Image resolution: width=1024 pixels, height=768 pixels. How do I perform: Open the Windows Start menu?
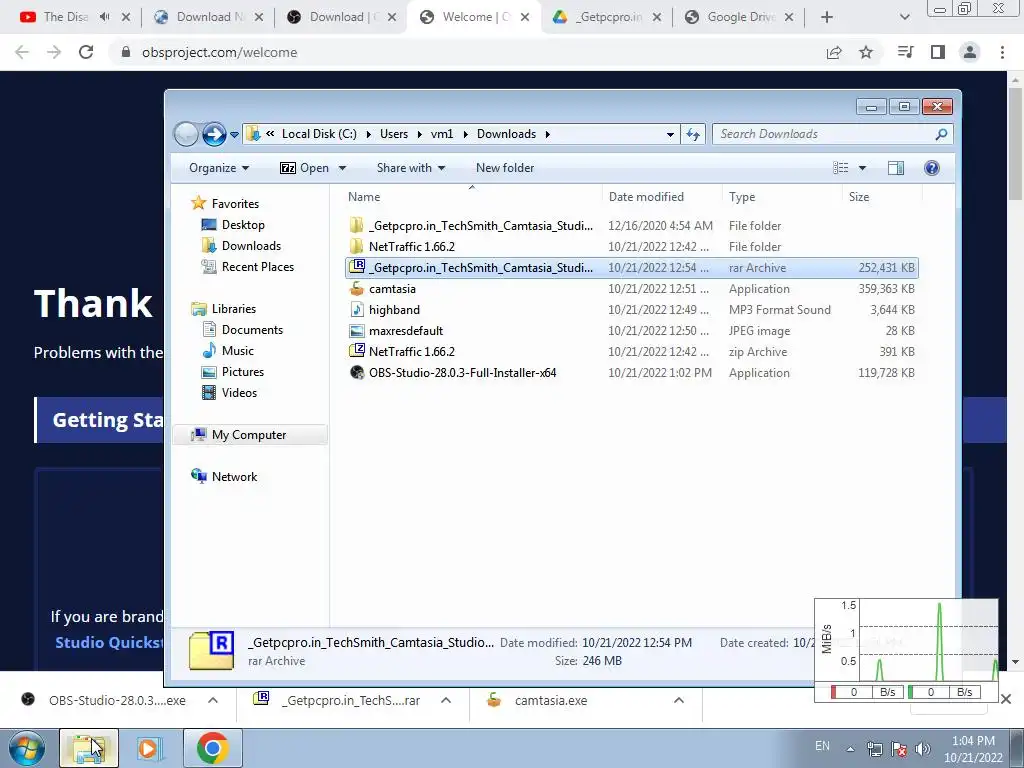tap(27, 748)
